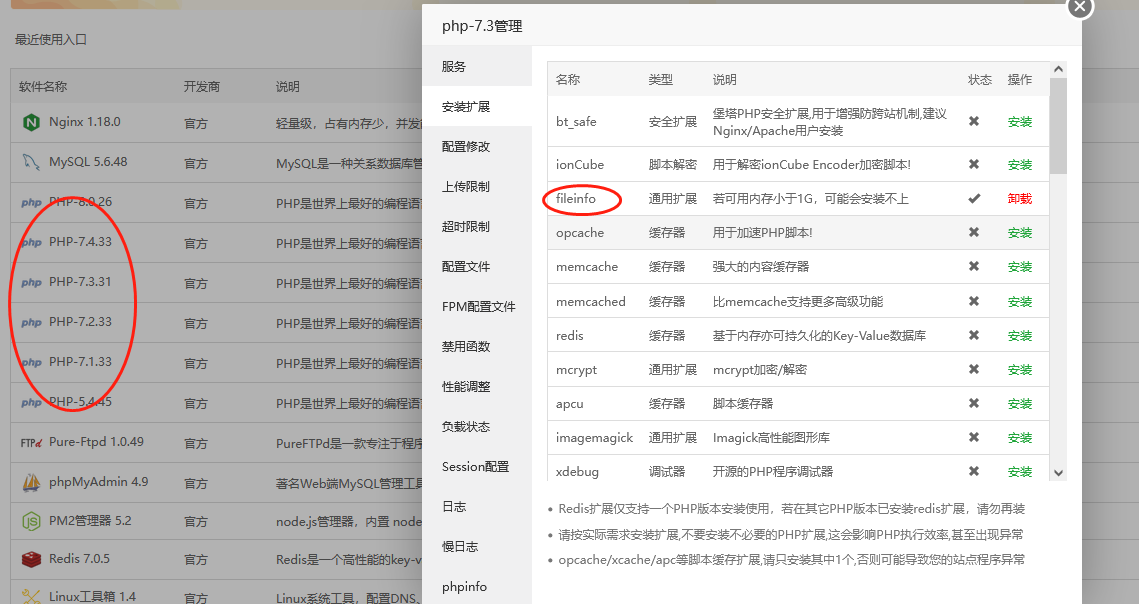Screen dimensions: 1139x604
Task: Click php icon beside PHP-7.2.33
Action: pyautogui.click(x=31, y=323)
